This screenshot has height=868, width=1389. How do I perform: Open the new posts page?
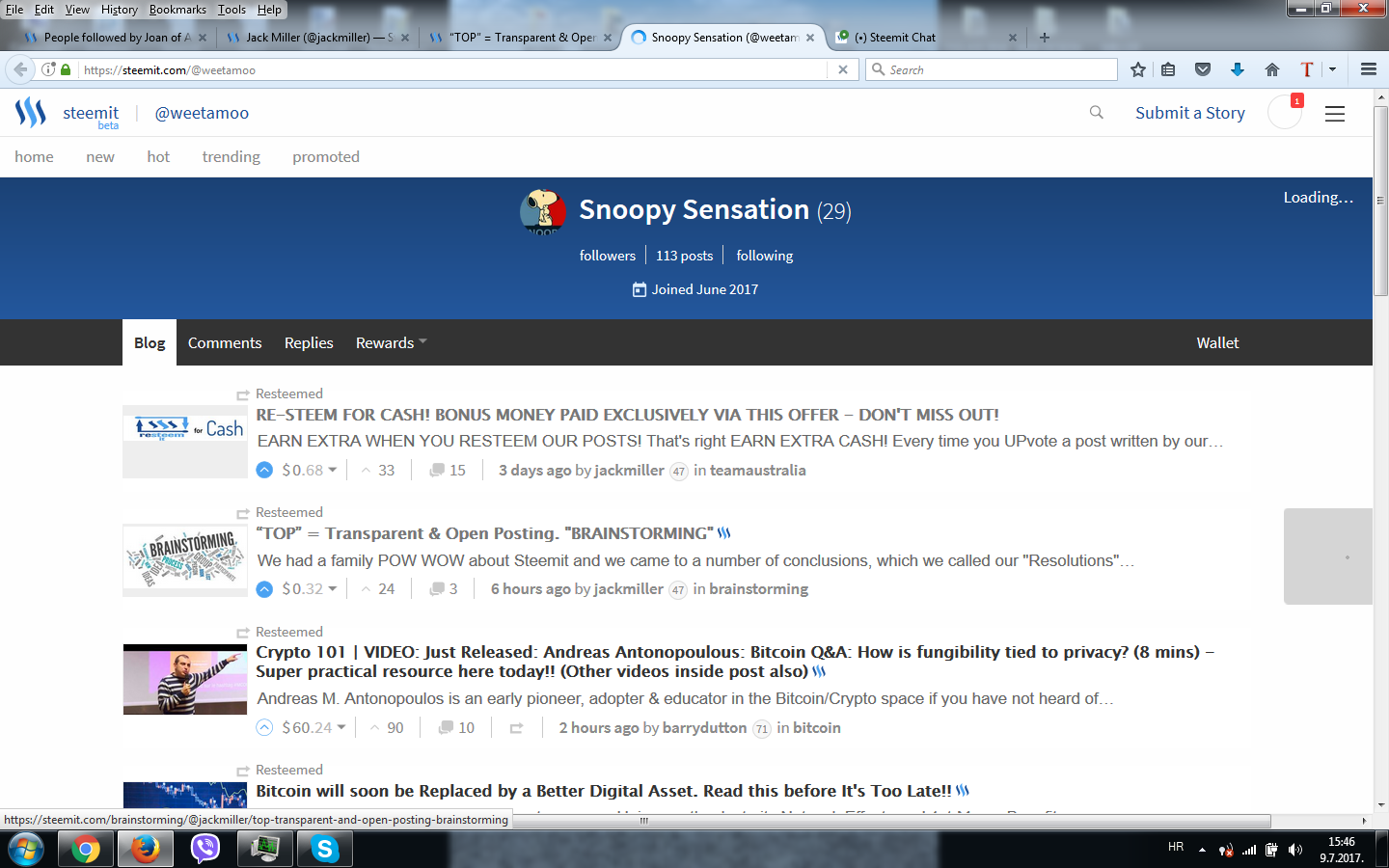click(100, 156)
